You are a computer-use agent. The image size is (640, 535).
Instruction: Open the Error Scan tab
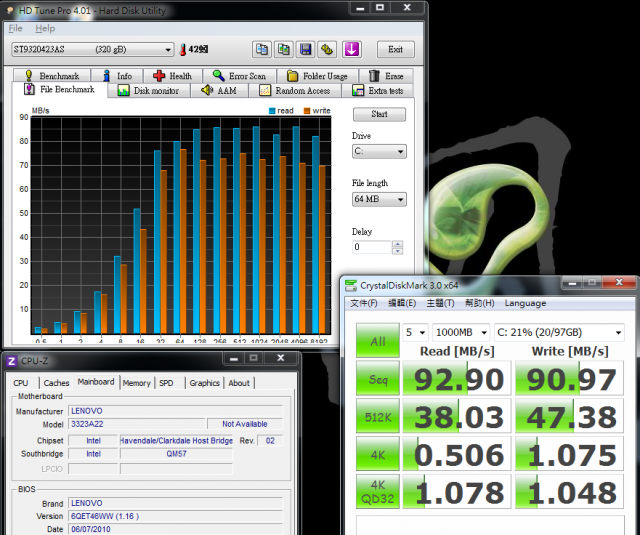(240, 76)
